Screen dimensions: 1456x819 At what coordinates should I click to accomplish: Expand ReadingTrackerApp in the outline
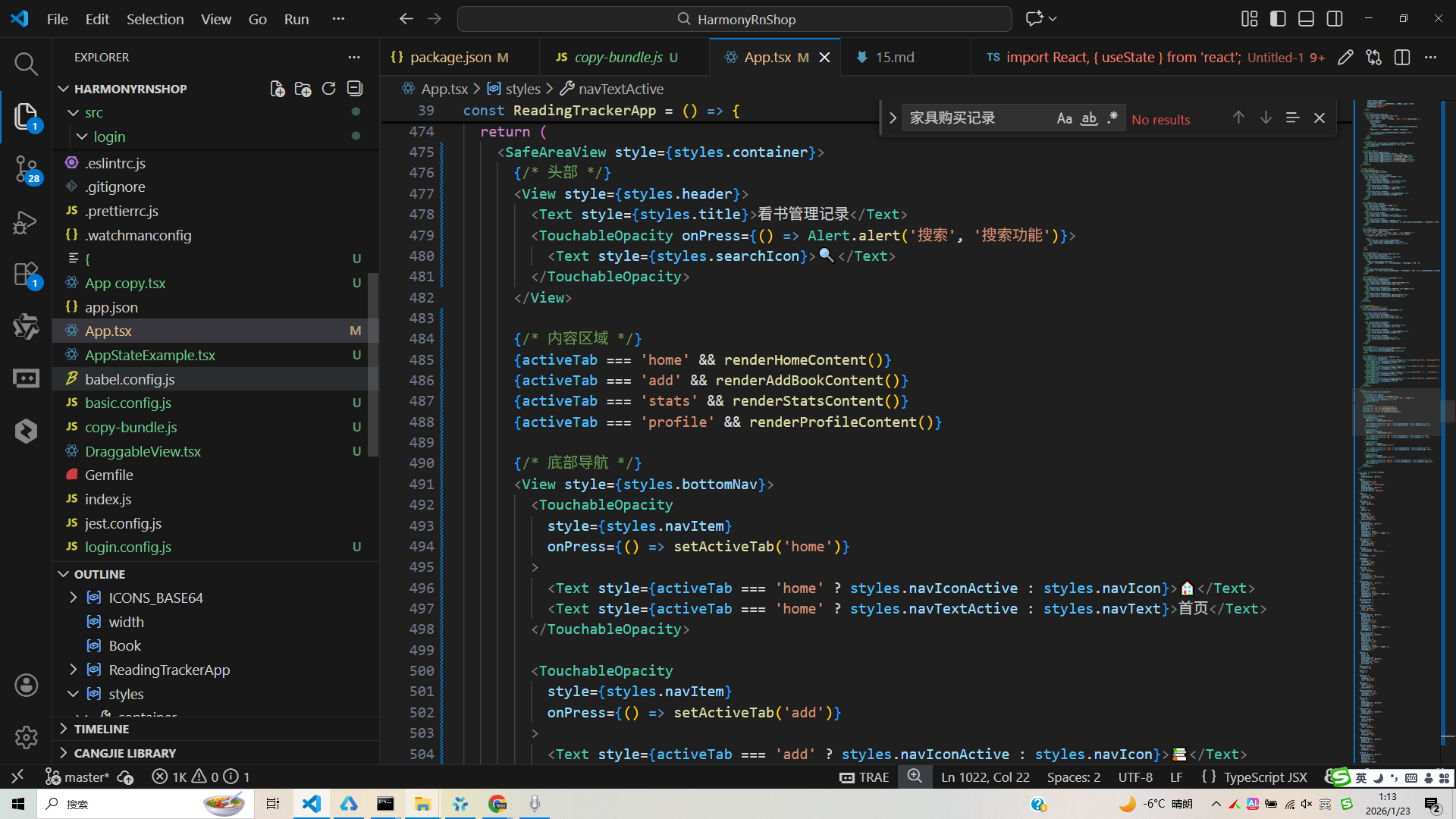[x=74, y=670]
